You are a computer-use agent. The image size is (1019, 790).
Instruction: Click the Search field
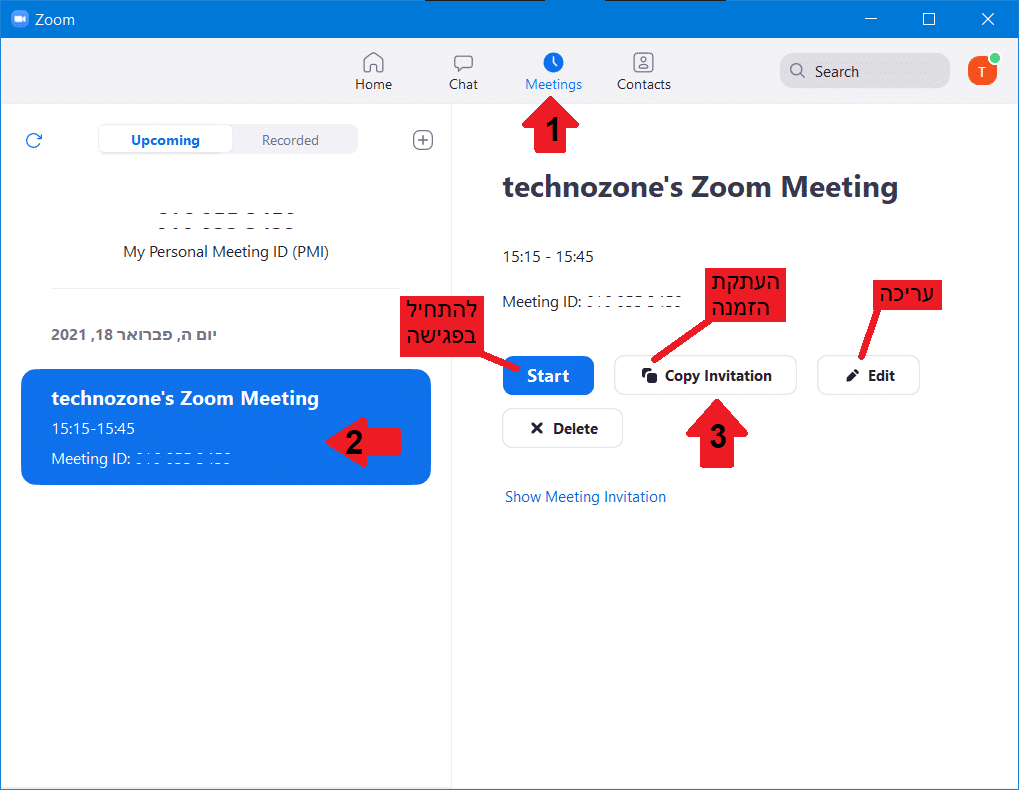point(864,71)
